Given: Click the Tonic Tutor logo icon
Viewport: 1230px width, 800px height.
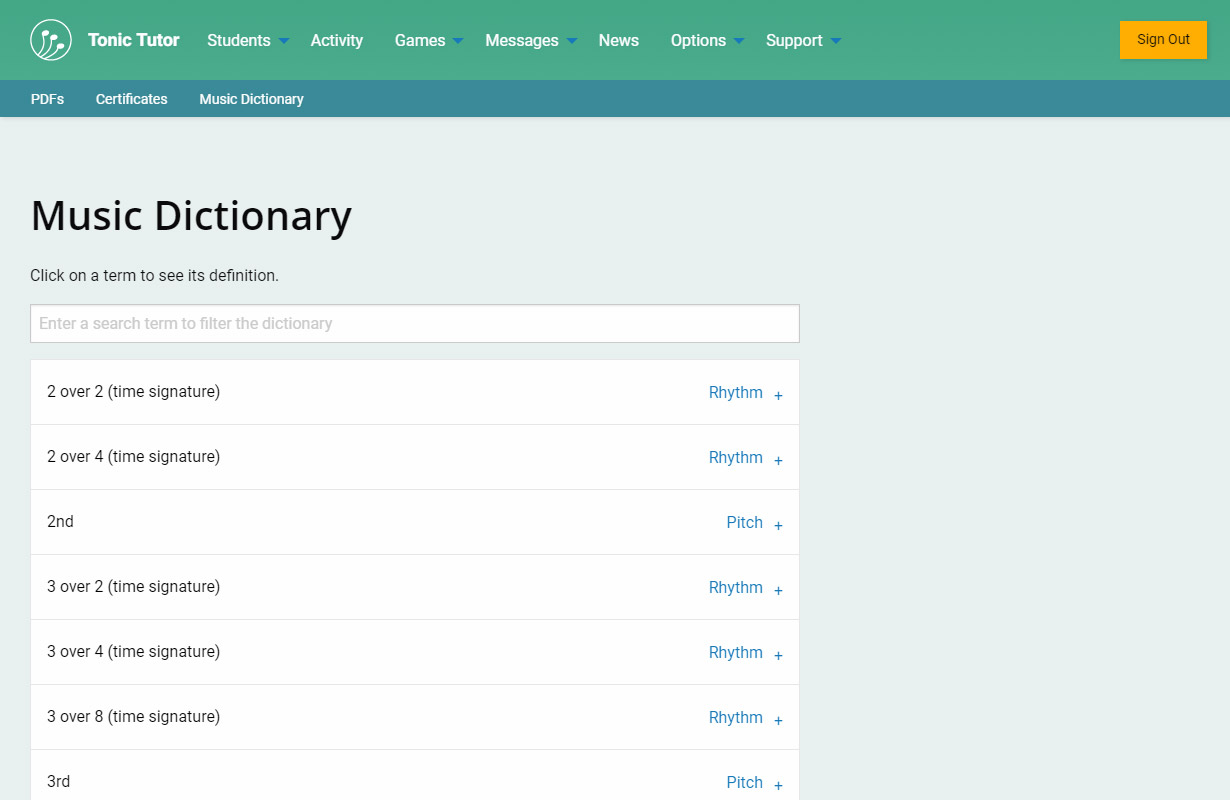Looking at the screenshot, I should [x=51, y=40].
